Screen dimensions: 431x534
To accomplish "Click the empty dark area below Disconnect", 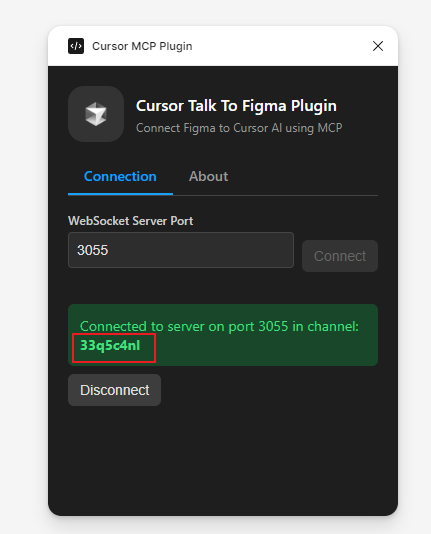I will (223, 460).
